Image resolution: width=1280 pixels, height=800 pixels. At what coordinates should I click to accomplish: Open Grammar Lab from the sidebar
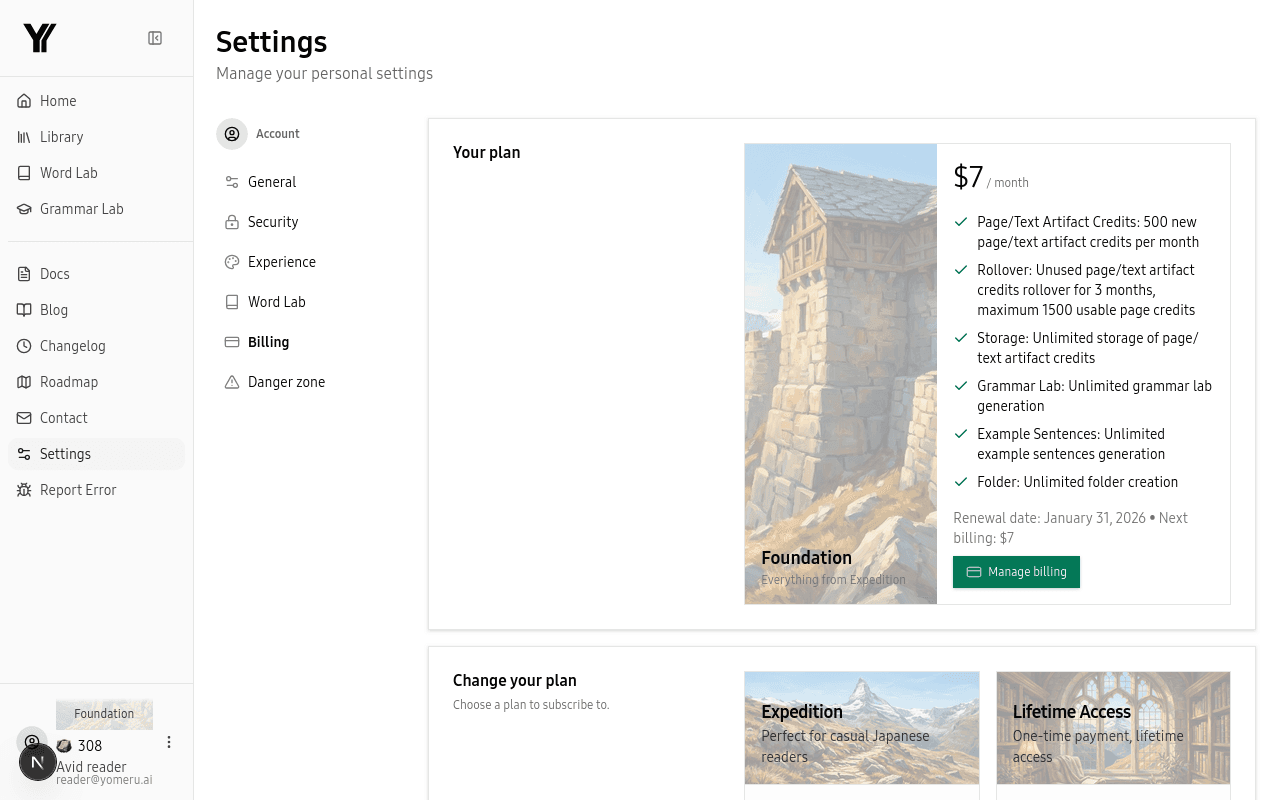click(82, 209)
